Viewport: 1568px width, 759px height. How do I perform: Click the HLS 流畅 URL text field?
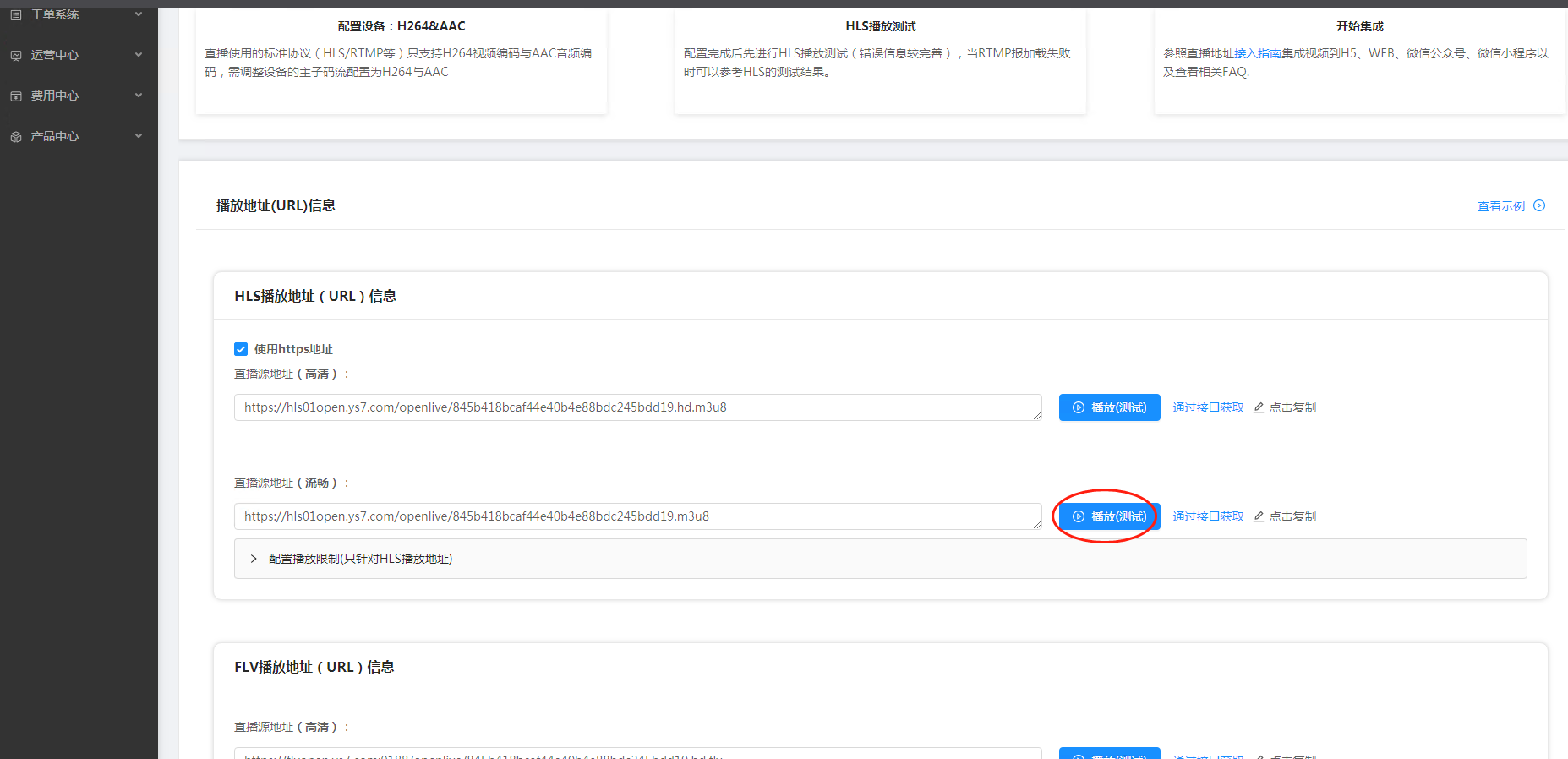[x=634, y=516]
